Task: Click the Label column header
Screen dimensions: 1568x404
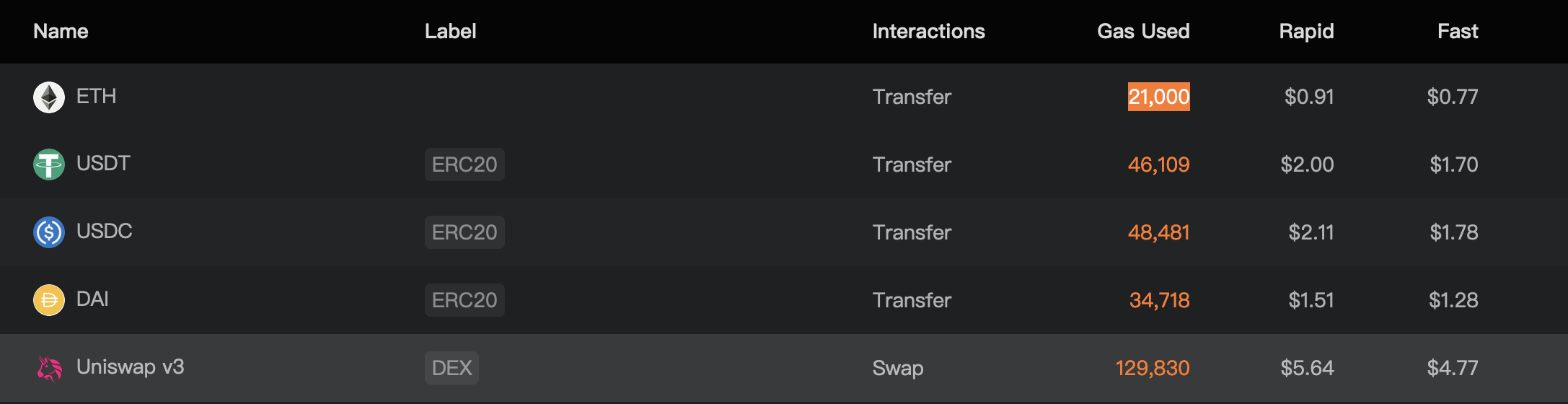Action: pos(450,31)
